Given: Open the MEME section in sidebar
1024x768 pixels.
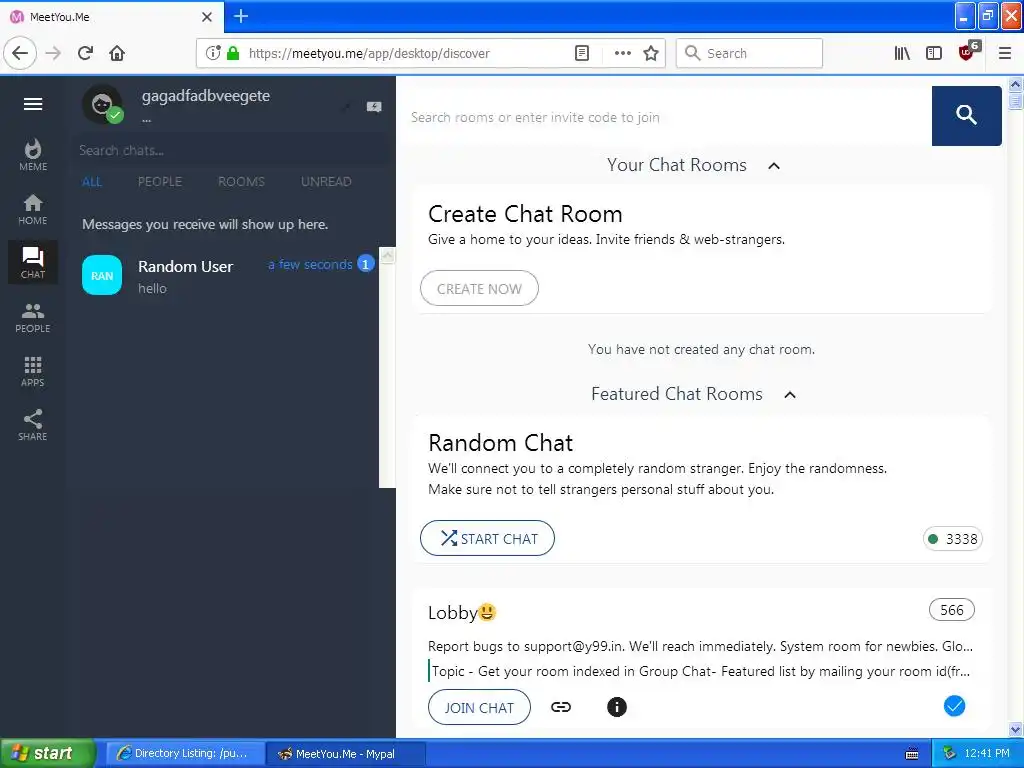Looking at the screenshot, I should 33,155.
